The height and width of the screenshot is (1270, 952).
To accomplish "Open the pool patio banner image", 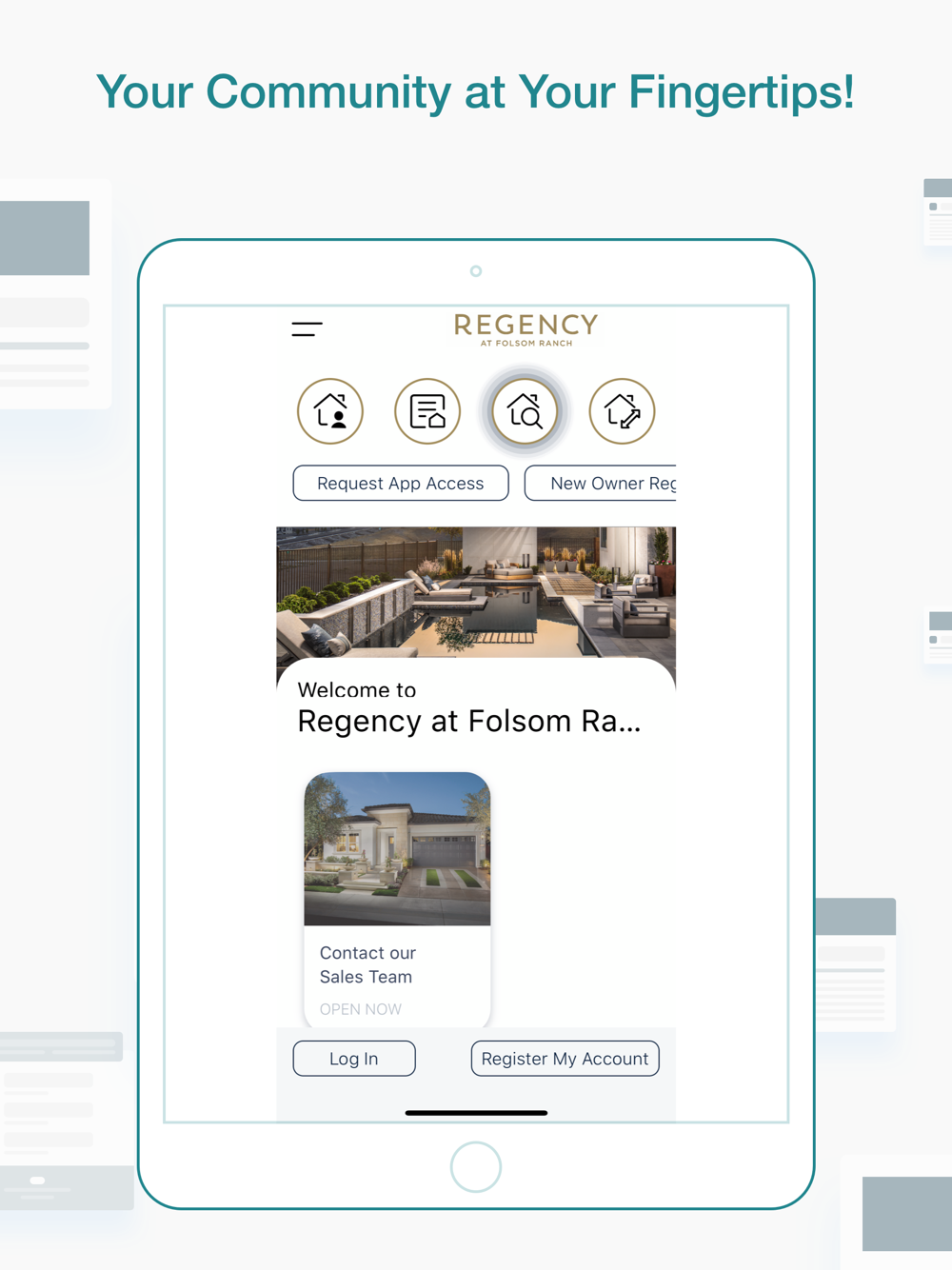I will click(476, 592).
